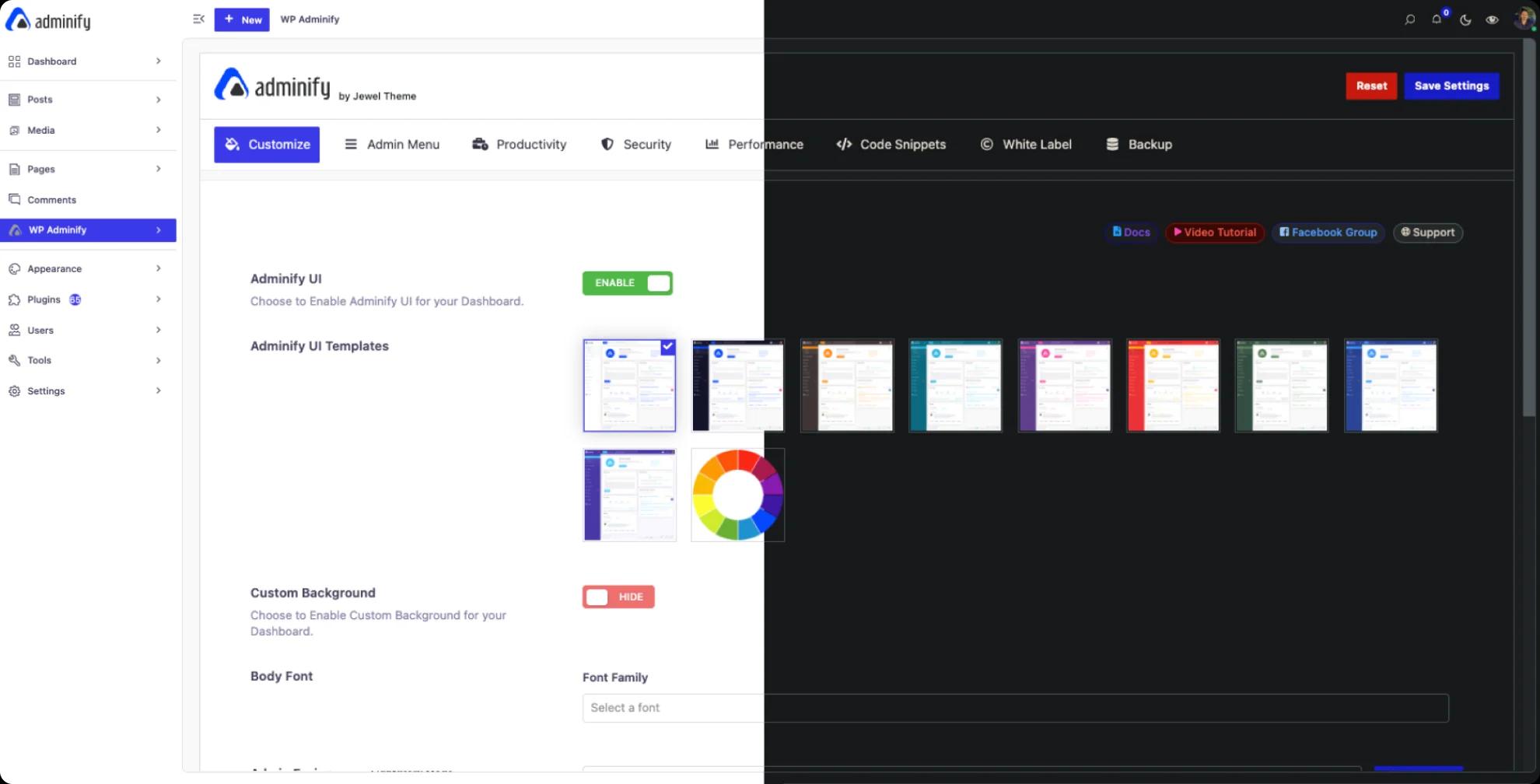1540x784 pixels.
Task: Open the Backup tab
Action: 1139,145
